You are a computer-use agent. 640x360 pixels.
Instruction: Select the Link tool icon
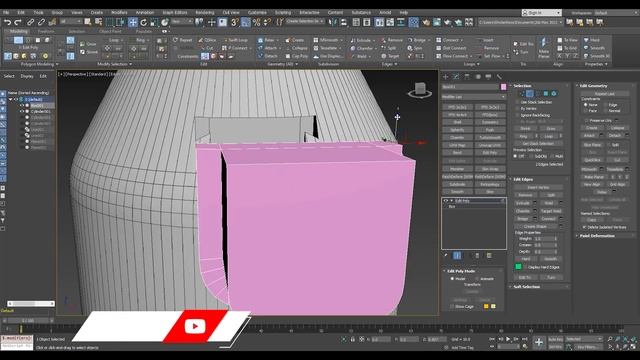(x=31, y=22)
